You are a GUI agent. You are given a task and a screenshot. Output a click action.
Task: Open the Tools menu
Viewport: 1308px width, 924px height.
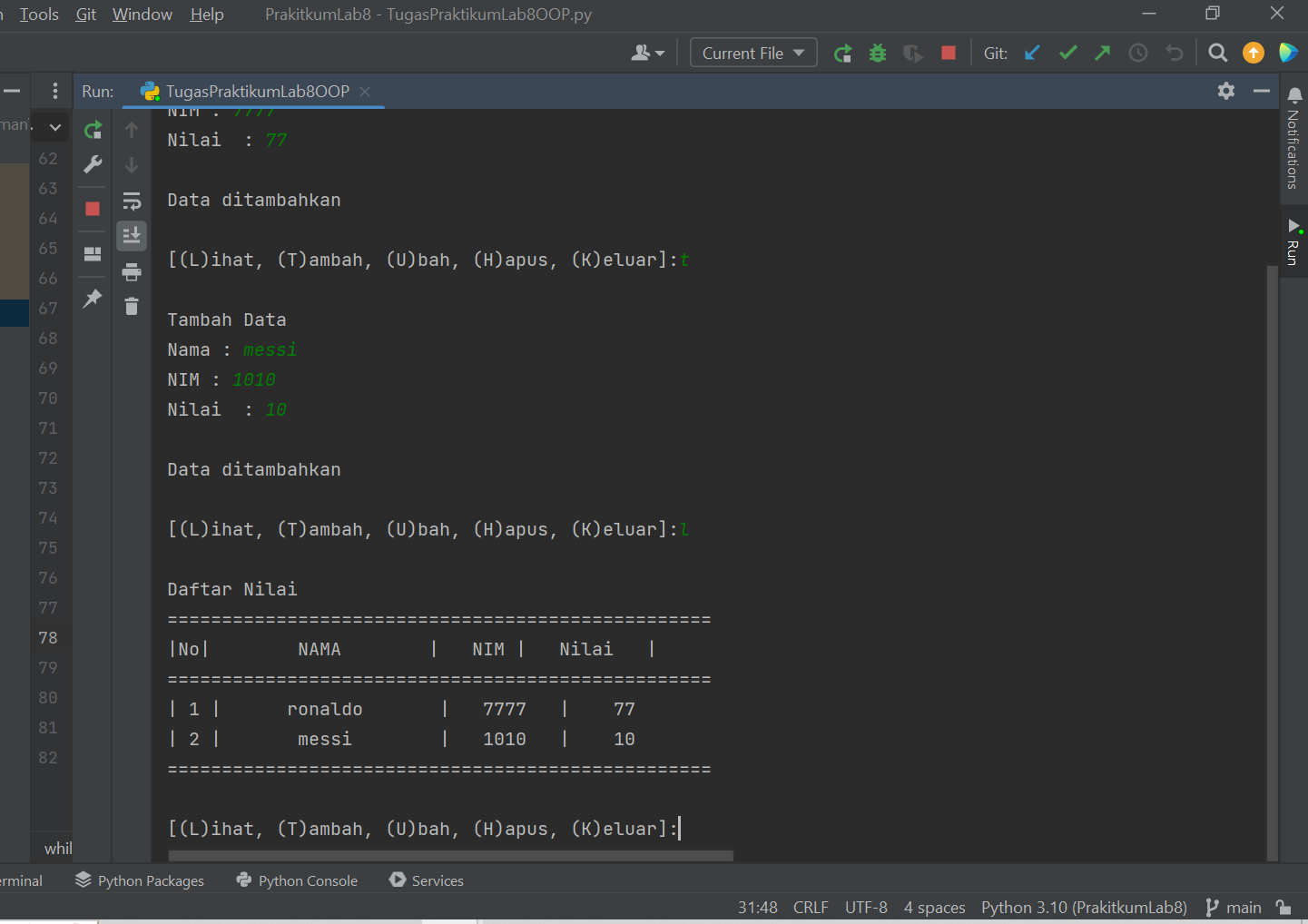[x=39, y=14]
